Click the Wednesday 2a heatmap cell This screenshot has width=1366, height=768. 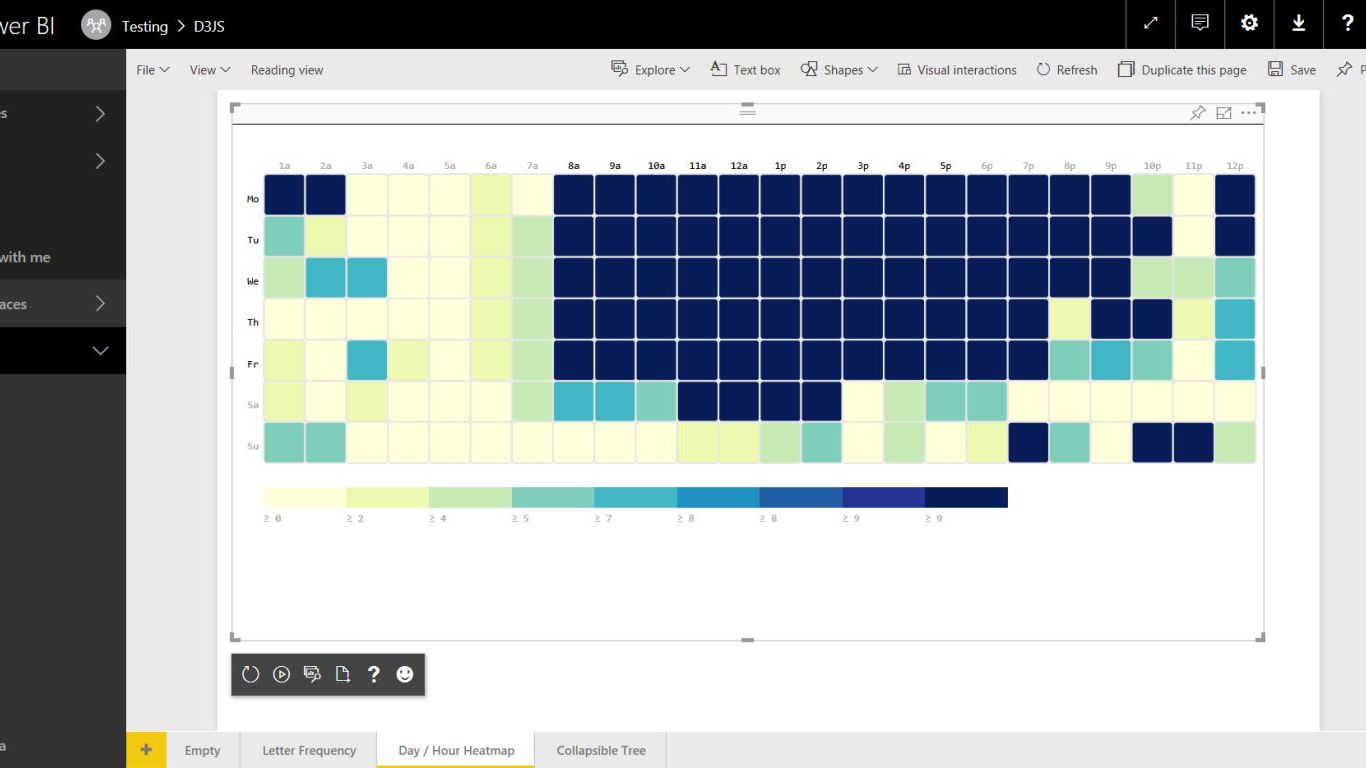(x=326, y=277)
